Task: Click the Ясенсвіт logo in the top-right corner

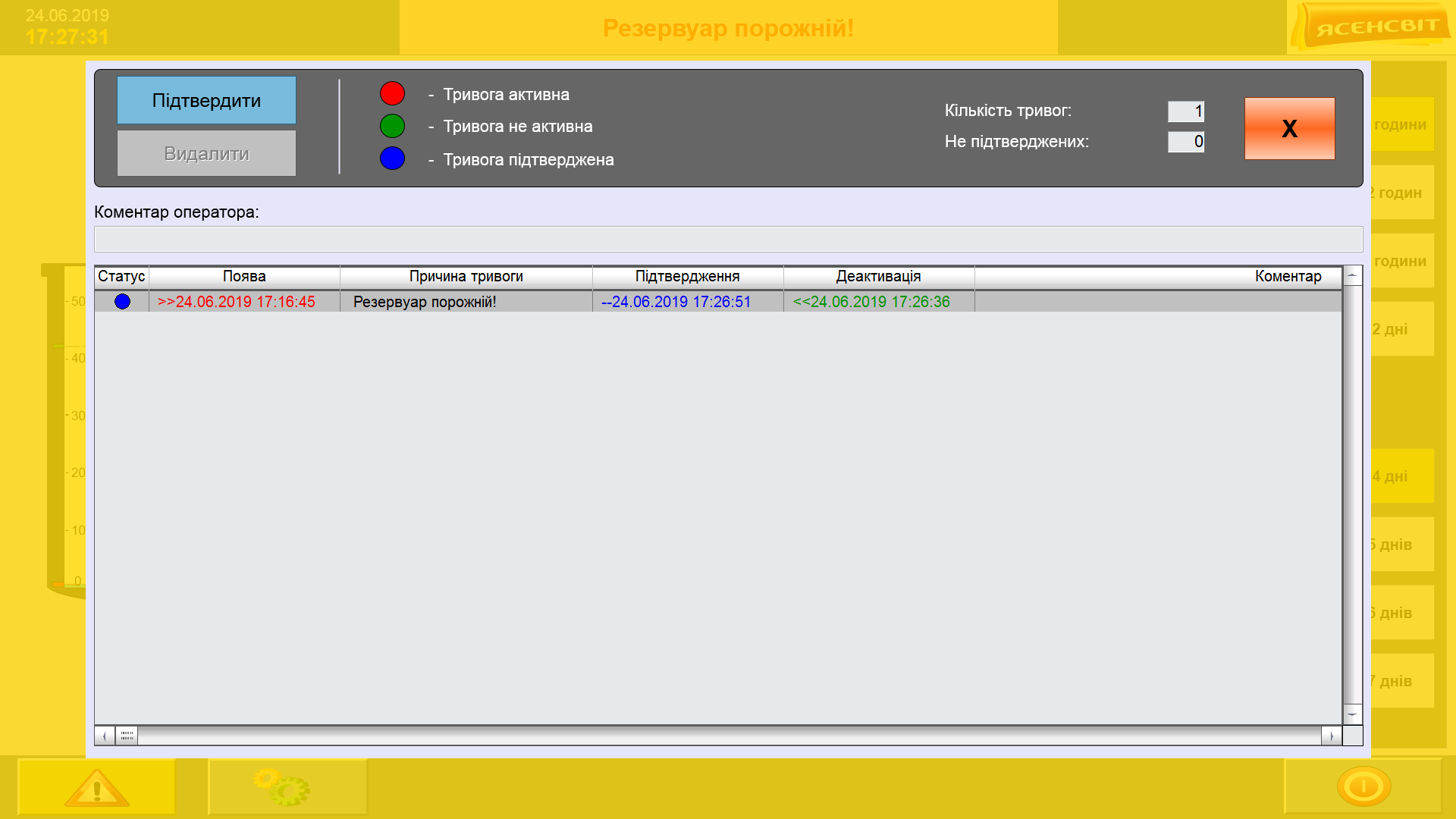Action: [1374, 27]
